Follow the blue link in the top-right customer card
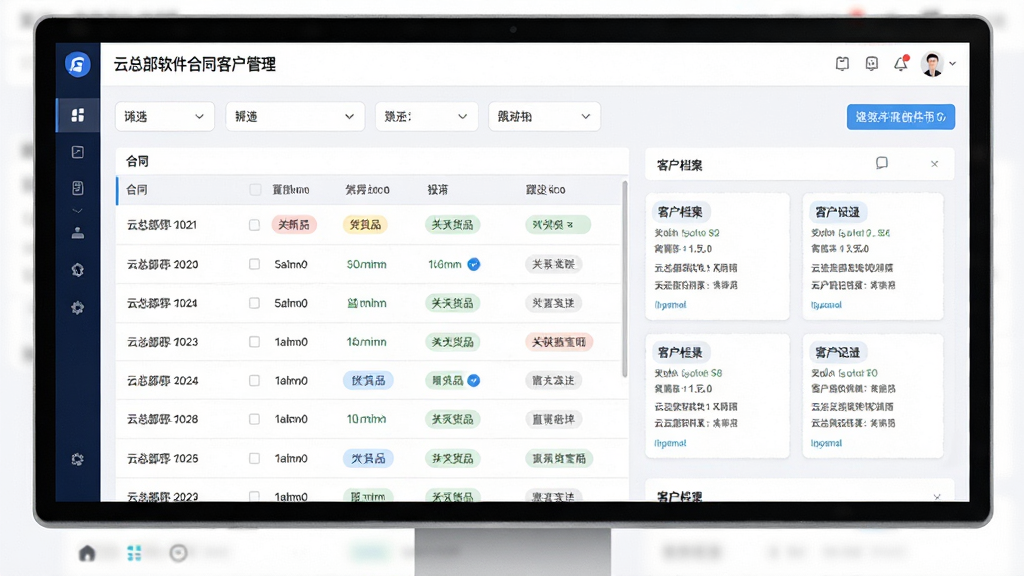 [826, 305]
